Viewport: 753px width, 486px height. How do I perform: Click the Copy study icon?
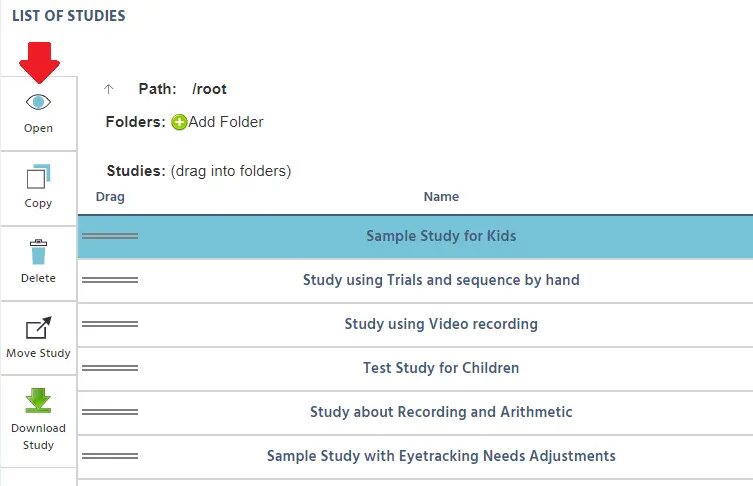coord(38,177)
